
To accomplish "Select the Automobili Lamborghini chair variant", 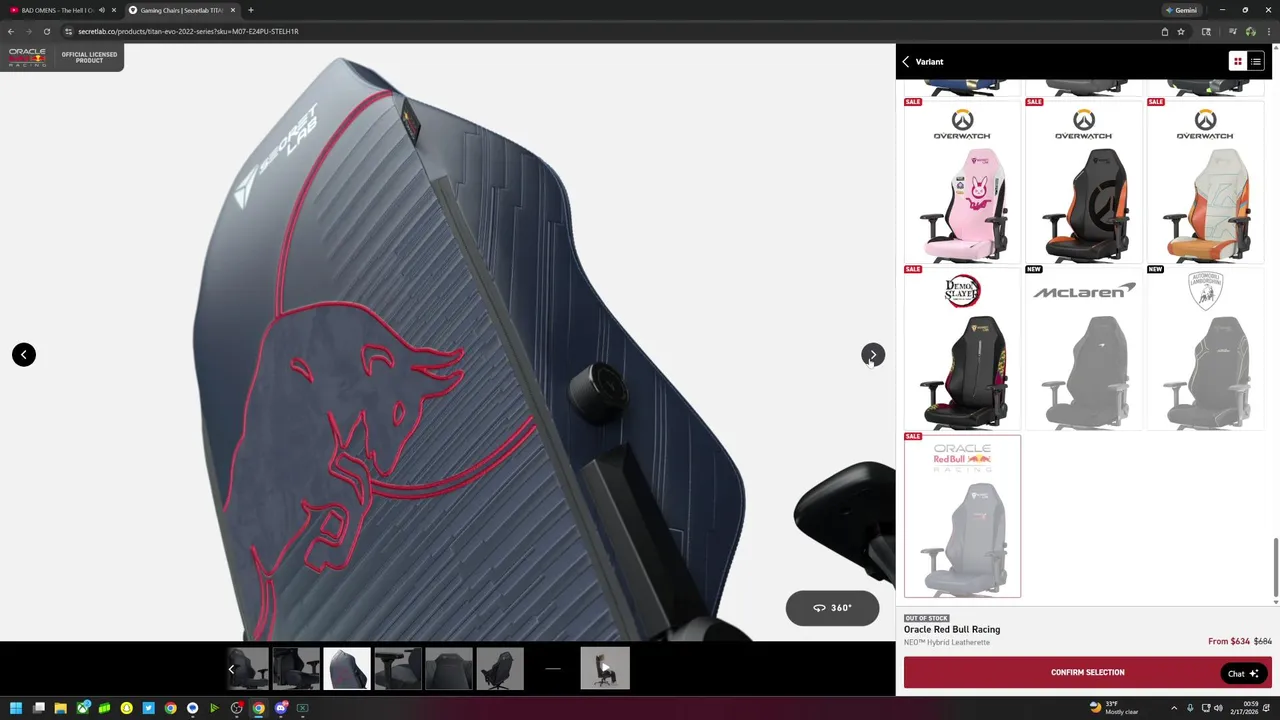I will point(1205,348).
